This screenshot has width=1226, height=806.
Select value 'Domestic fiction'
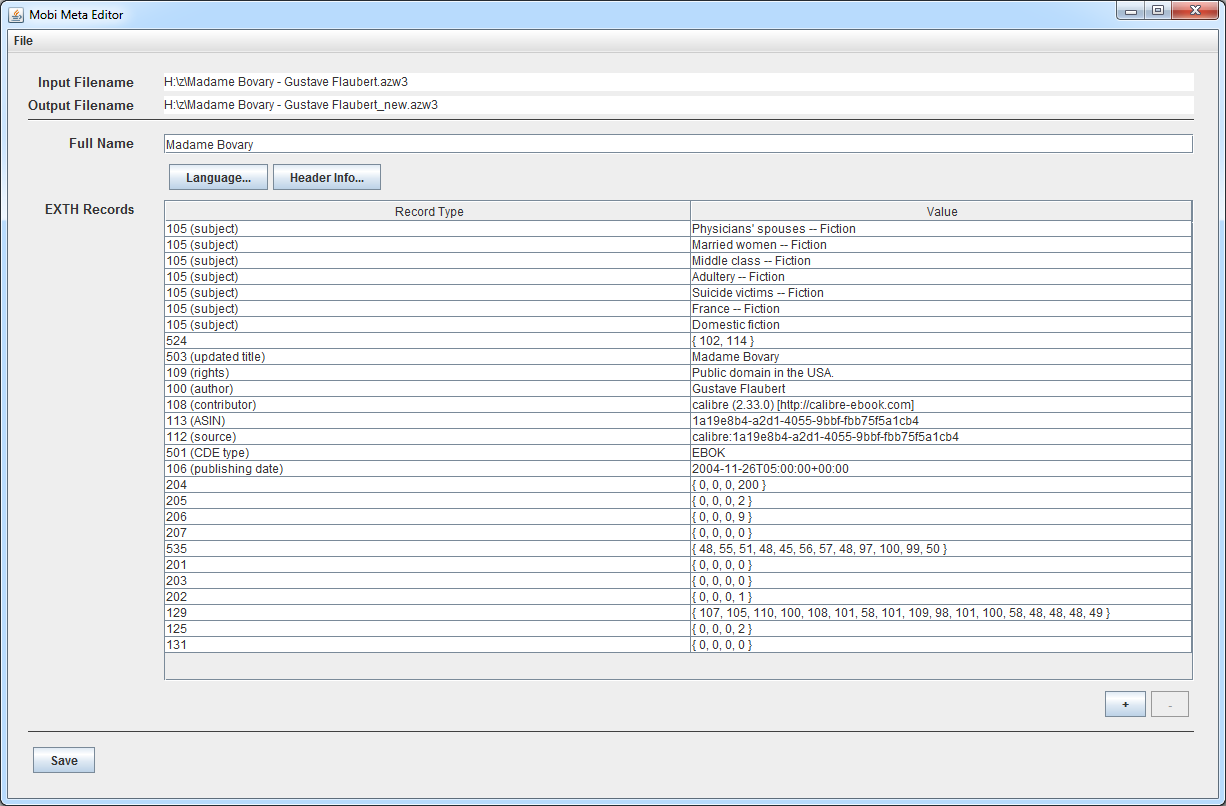[x=941, y=325]
